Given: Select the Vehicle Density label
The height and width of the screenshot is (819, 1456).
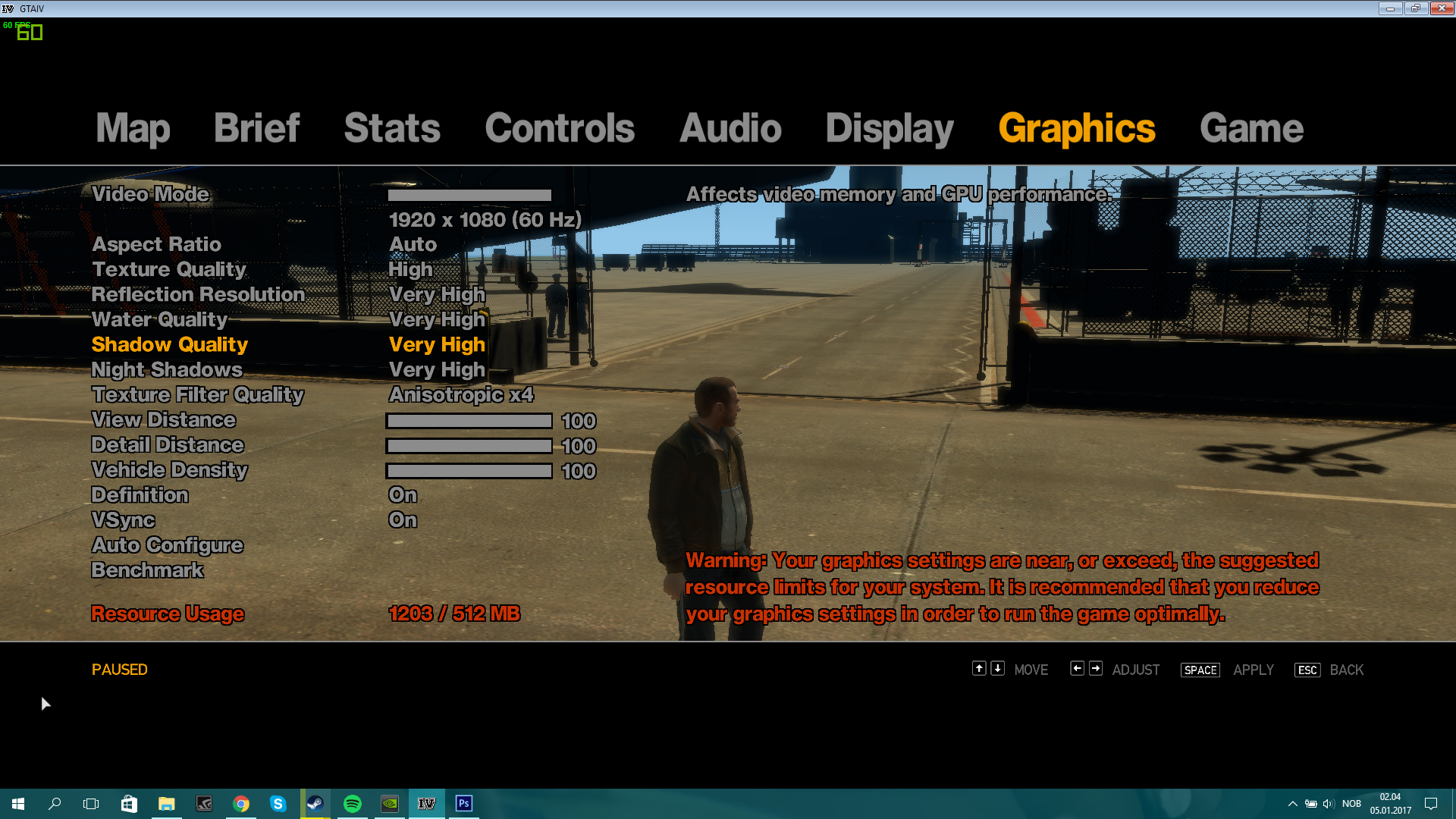Looking at the screenshot, I should [x=170, y=470].
